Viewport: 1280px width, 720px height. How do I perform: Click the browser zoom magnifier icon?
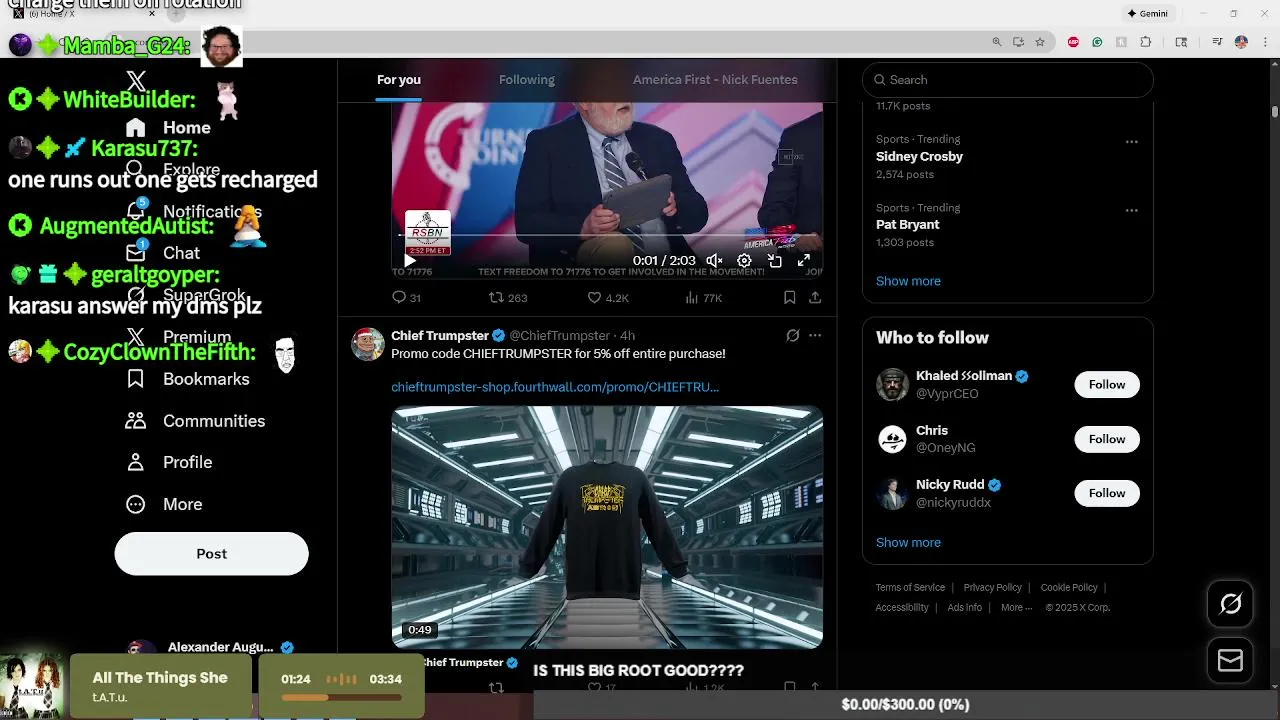(x=997, y=42)
